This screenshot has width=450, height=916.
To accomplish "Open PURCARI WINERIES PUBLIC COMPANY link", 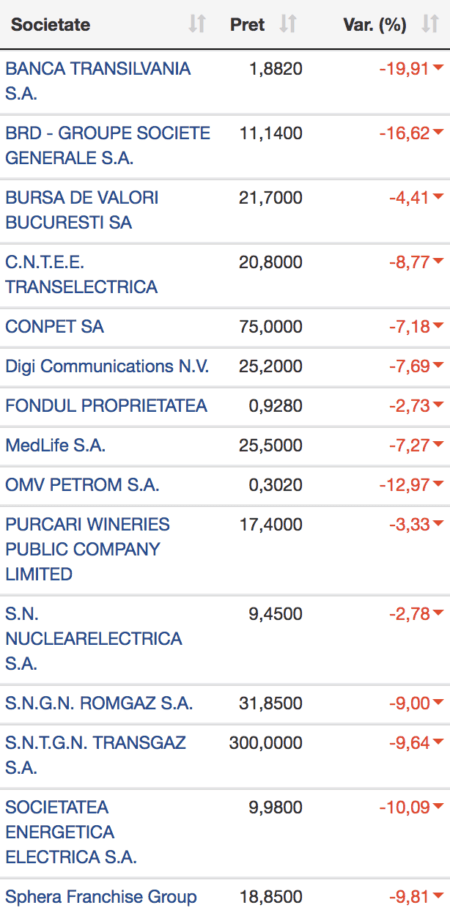I will tap(88, 549).
